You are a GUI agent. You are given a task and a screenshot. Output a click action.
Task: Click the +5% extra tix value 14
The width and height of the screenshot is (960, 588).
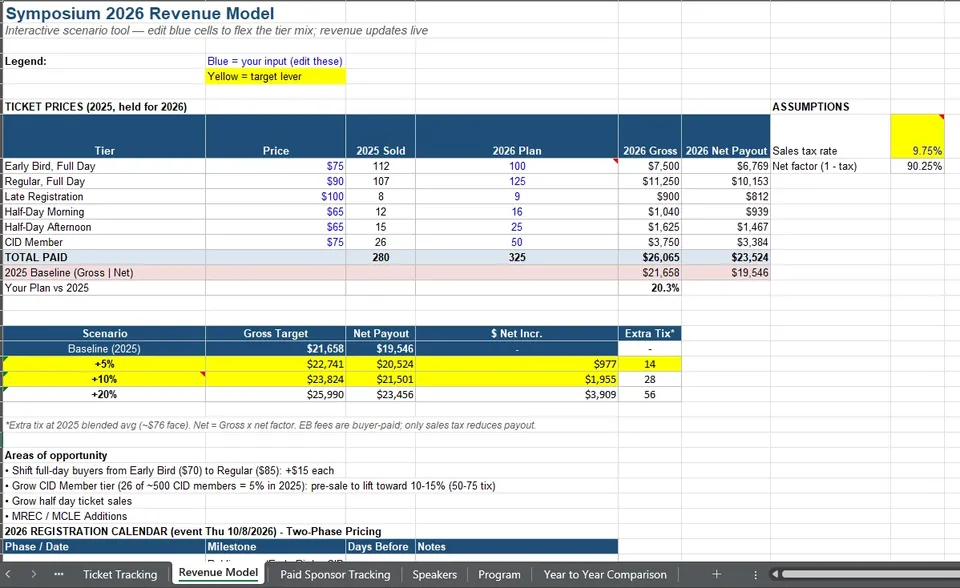(650, 364)
